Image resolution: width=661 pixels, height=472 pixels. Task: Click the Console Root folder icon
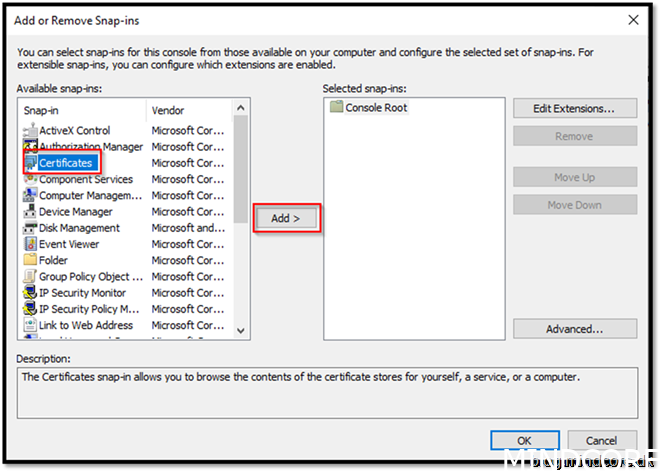[x=336, y=108]
